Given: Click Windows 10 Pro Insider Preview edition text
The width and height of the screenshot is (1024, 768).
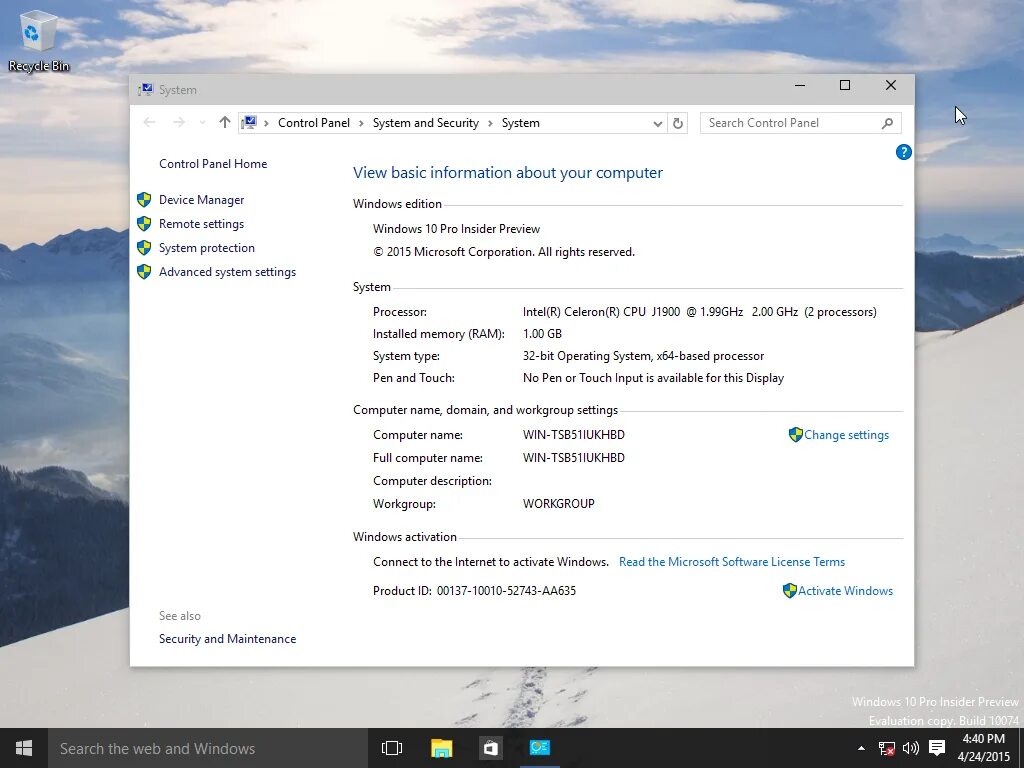Looking at the screenshot, I should point(456,229).
